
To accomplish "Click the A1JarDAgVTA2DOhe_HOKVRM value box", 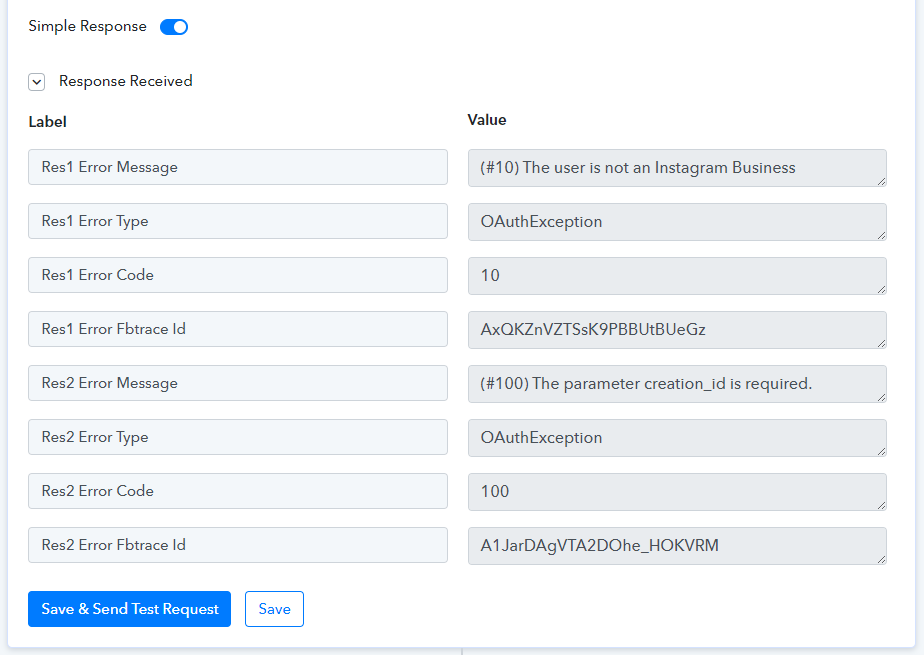I will [677, 546].
